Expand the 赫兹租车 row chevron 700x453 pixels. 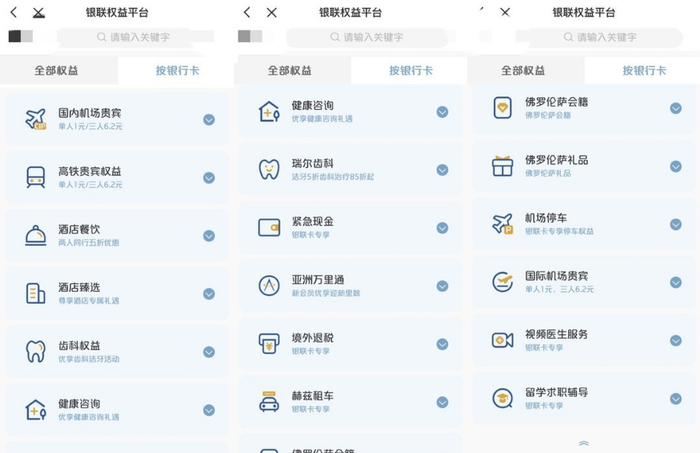(x=442, y=402)
